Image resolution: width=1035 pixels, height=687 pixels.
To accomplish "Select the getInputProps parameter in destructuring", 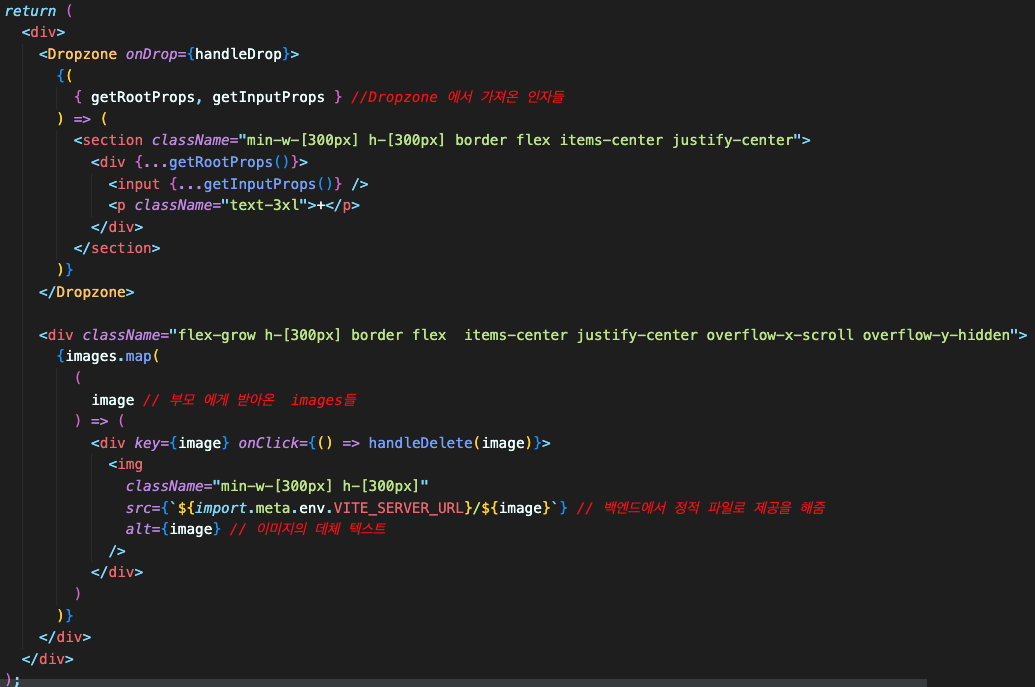I will click(x=269, y=97).
